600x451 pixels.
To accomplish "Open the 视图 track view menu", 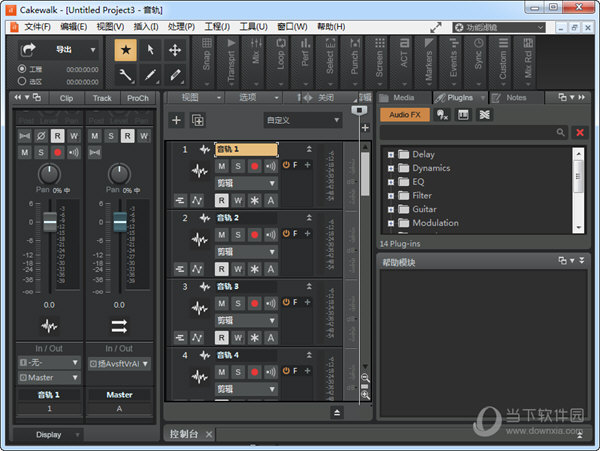I will [x=196, y=98].
